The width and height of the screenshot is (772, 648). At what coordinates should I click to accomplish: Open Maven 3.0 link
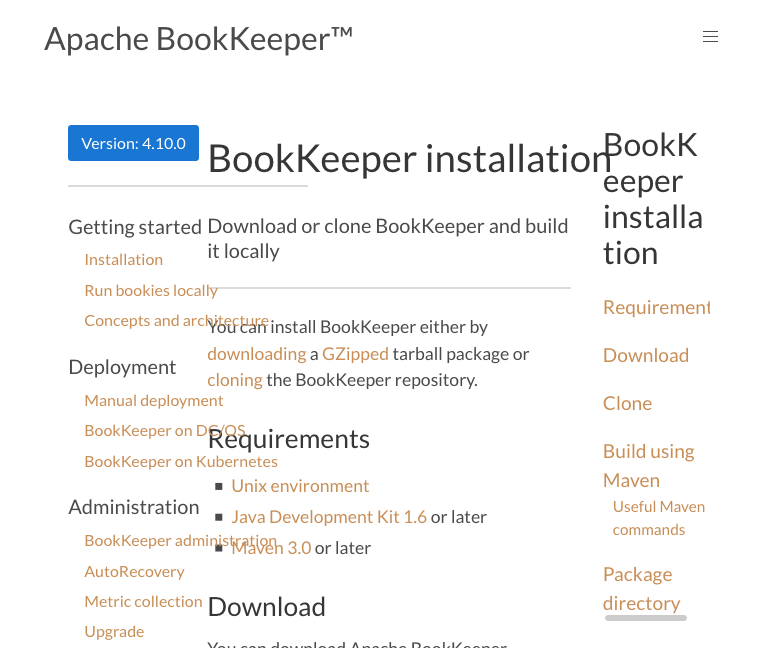tap(271, 548)
